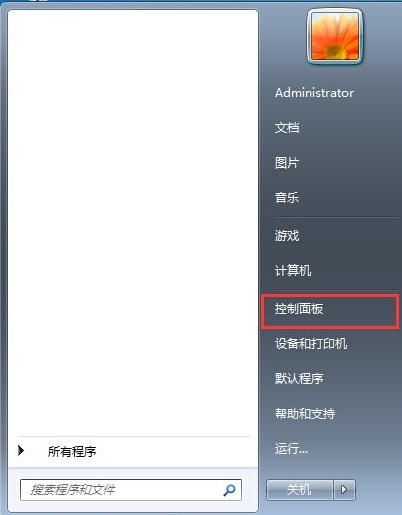
Task: Select 默认程序 in the Start menu
Action: point(299,378)
